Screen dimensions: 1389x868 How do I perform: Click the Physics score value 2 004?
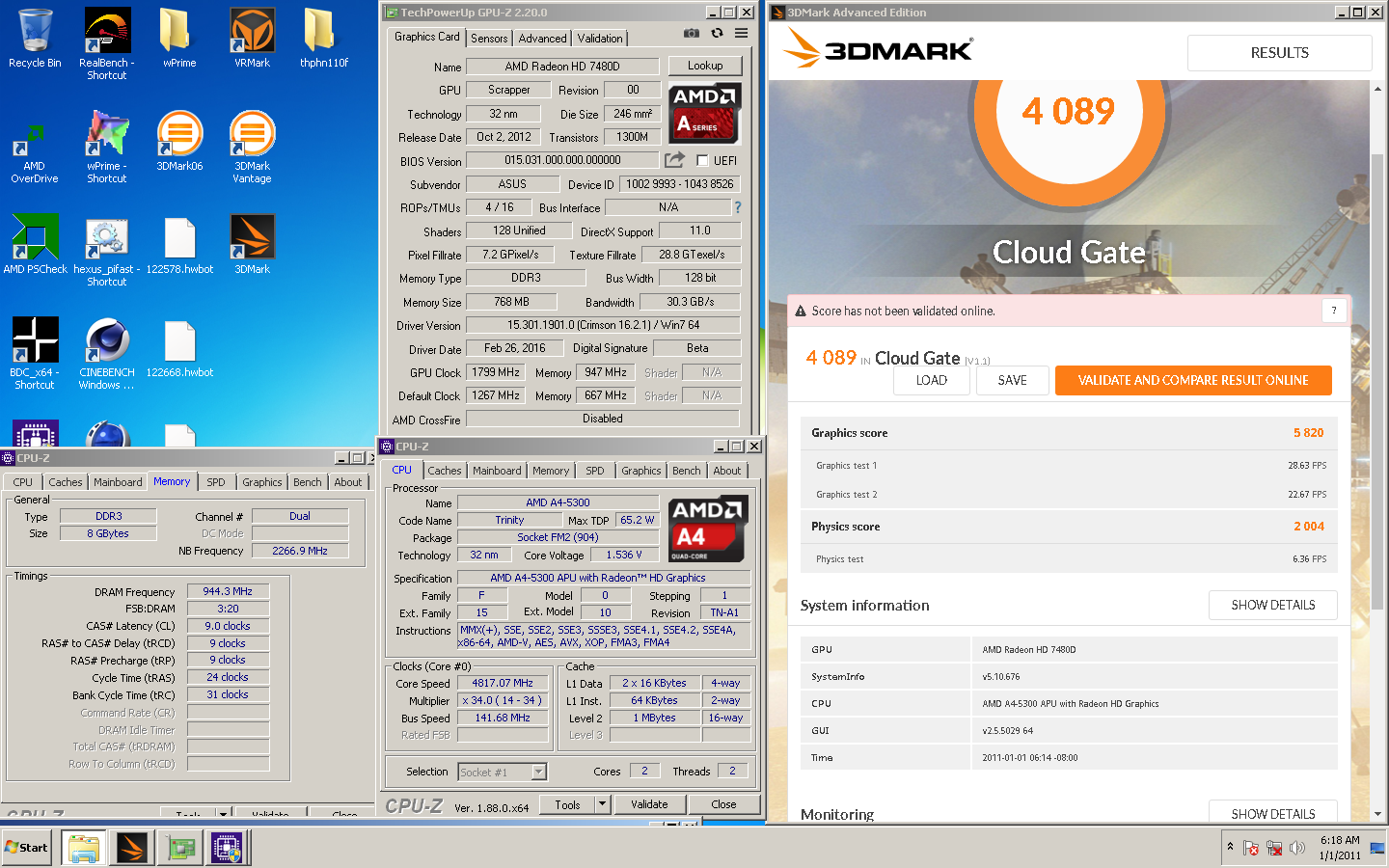pyautogui.click(x=1309, y=527)
